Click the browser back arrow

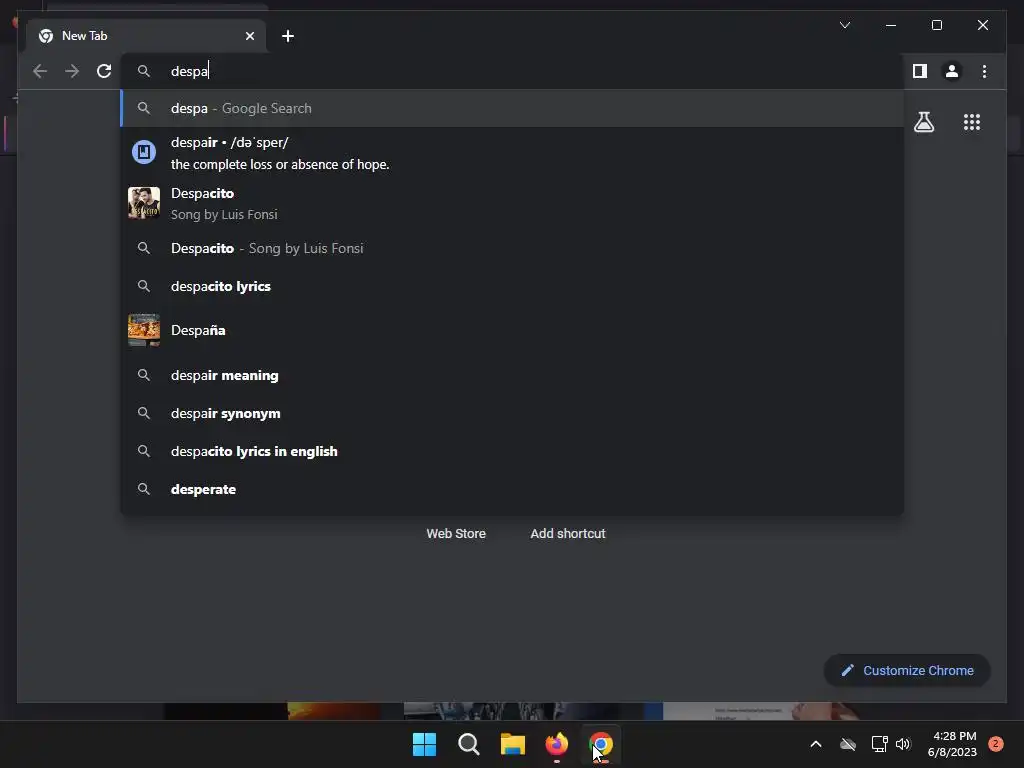coord(40,71)
